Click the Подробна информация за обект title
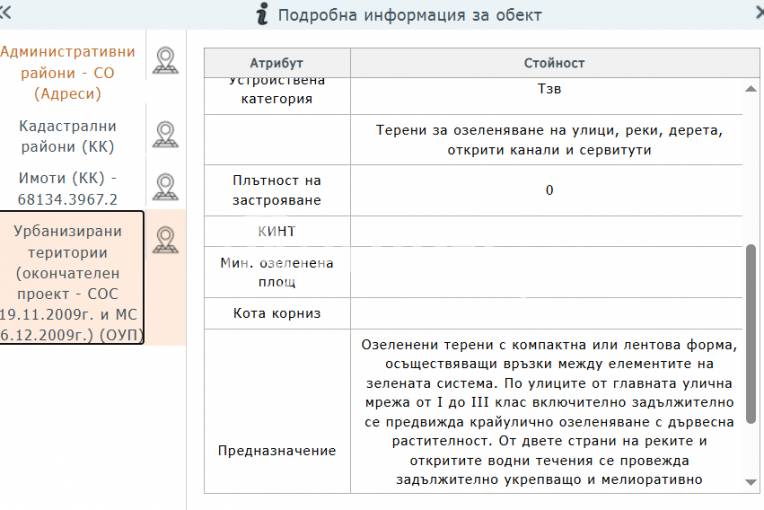This screenshot has height=510, width=764. (x=410, y=15)
